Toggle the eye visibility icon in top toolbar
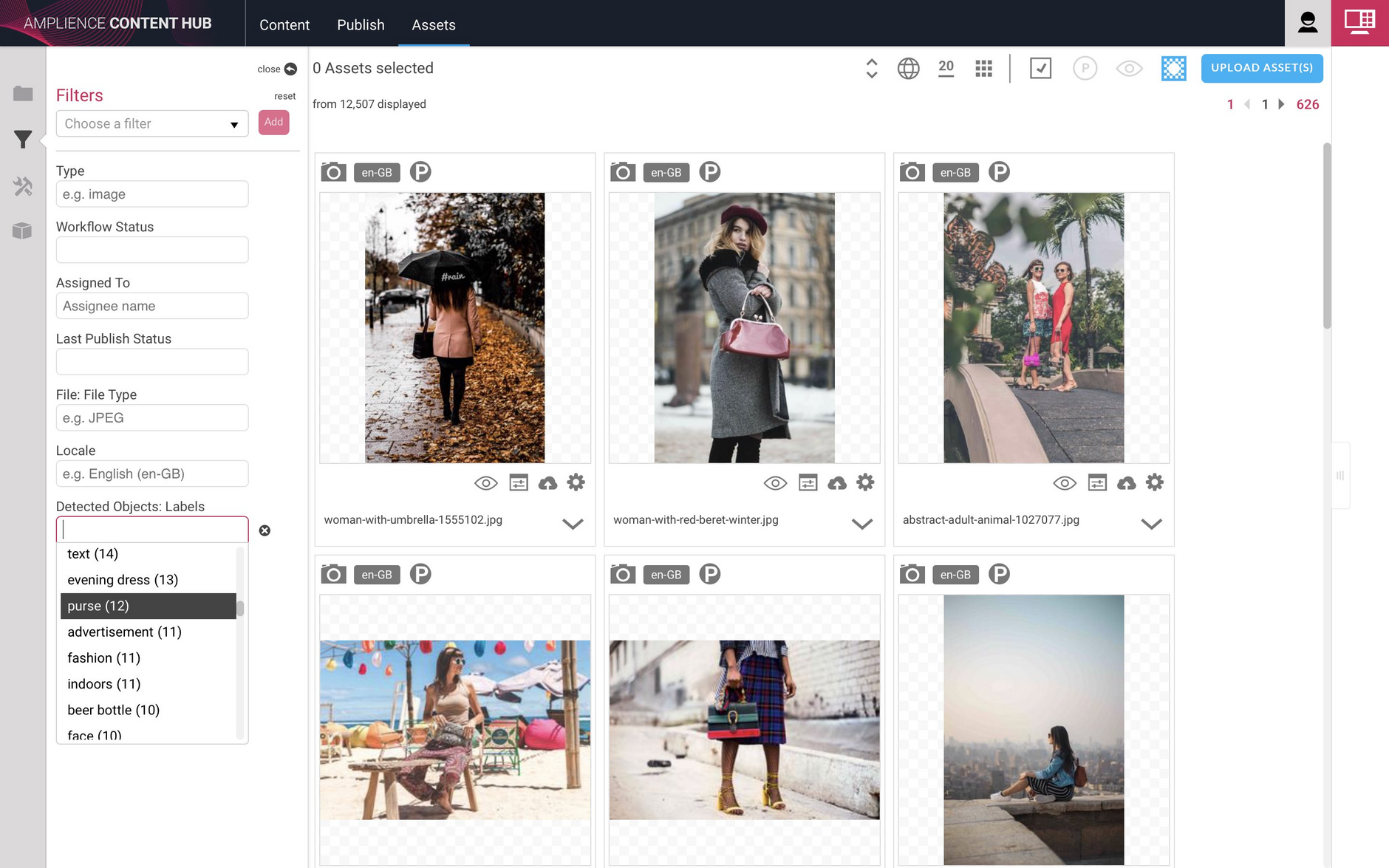The width and height of the screenshot is (1389, 868). (1129, 69)
